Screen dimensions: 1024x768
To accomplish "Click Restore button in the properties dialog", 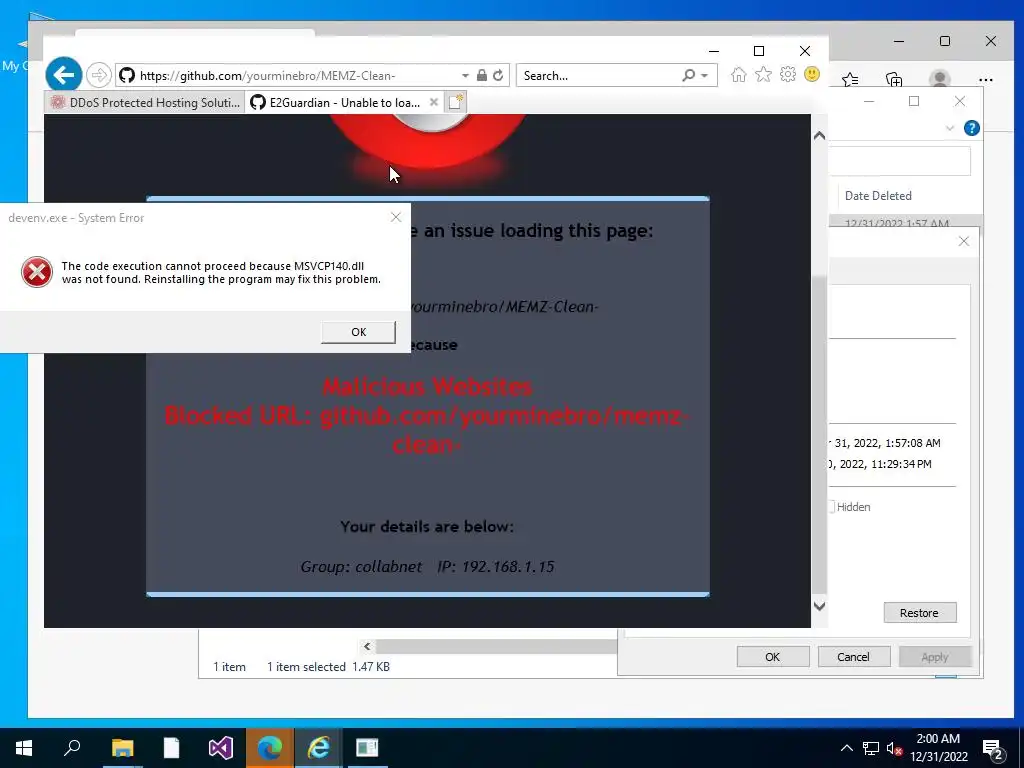I will tap(919, 613).
